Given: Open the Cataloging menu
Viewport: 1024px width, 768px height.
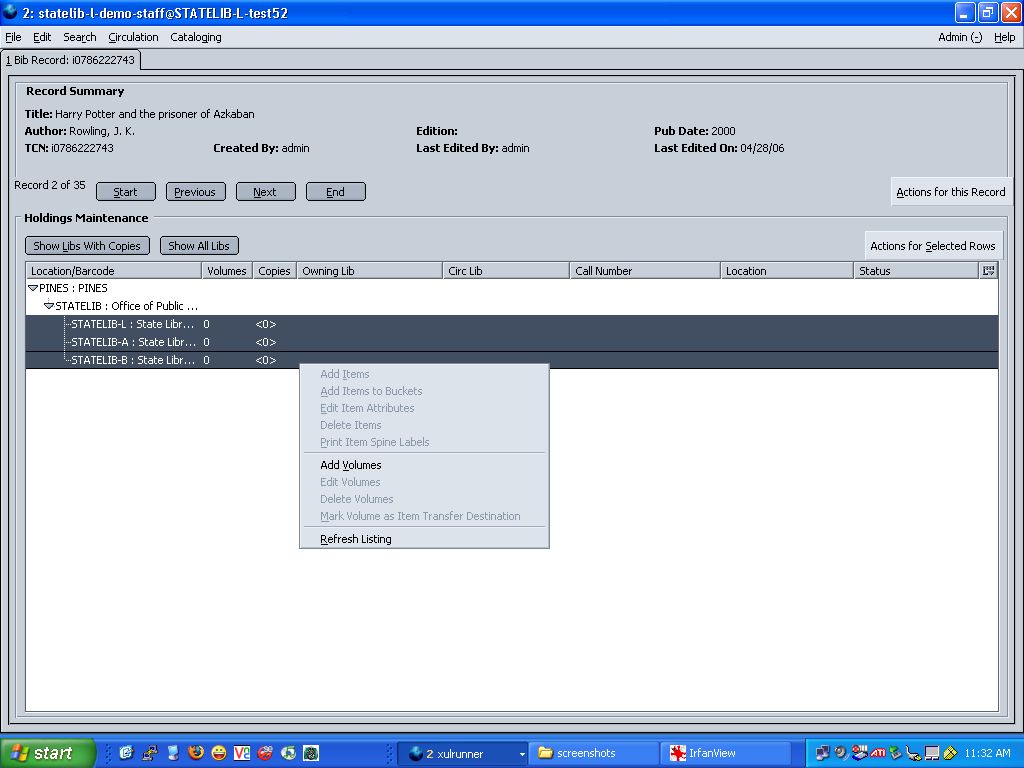Looking at the screenshot, I should point(196,37).
